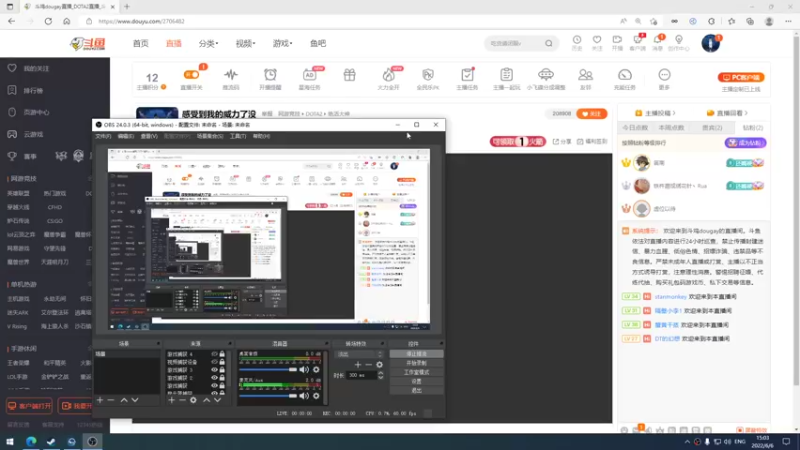Image resolution: width=800 pixels, height=450 pixels.
Task: Open the PK shield icon
Action: (428, 75)
